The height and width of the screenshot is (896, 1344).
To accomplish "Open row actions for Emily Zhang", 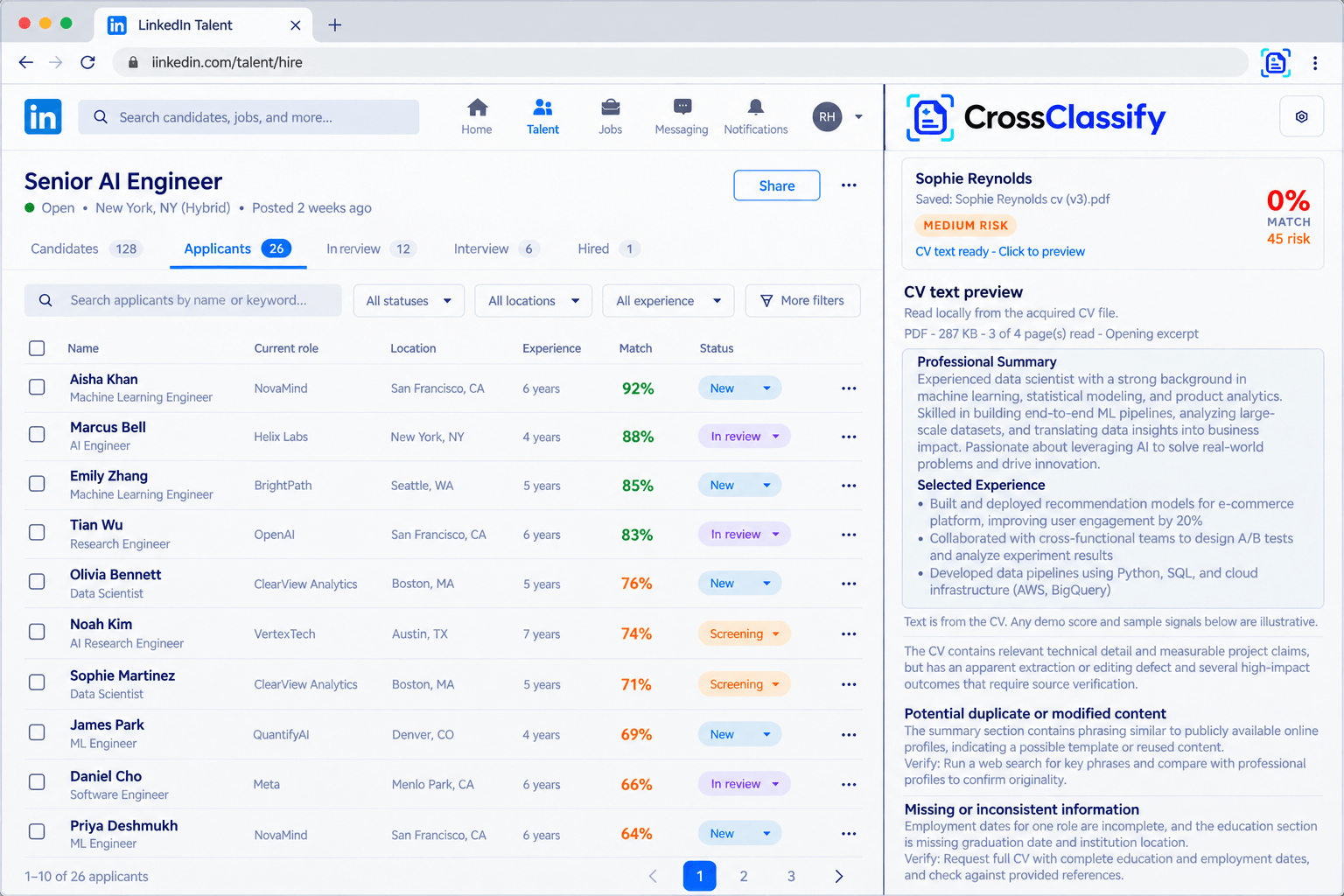I will point(849,486).
